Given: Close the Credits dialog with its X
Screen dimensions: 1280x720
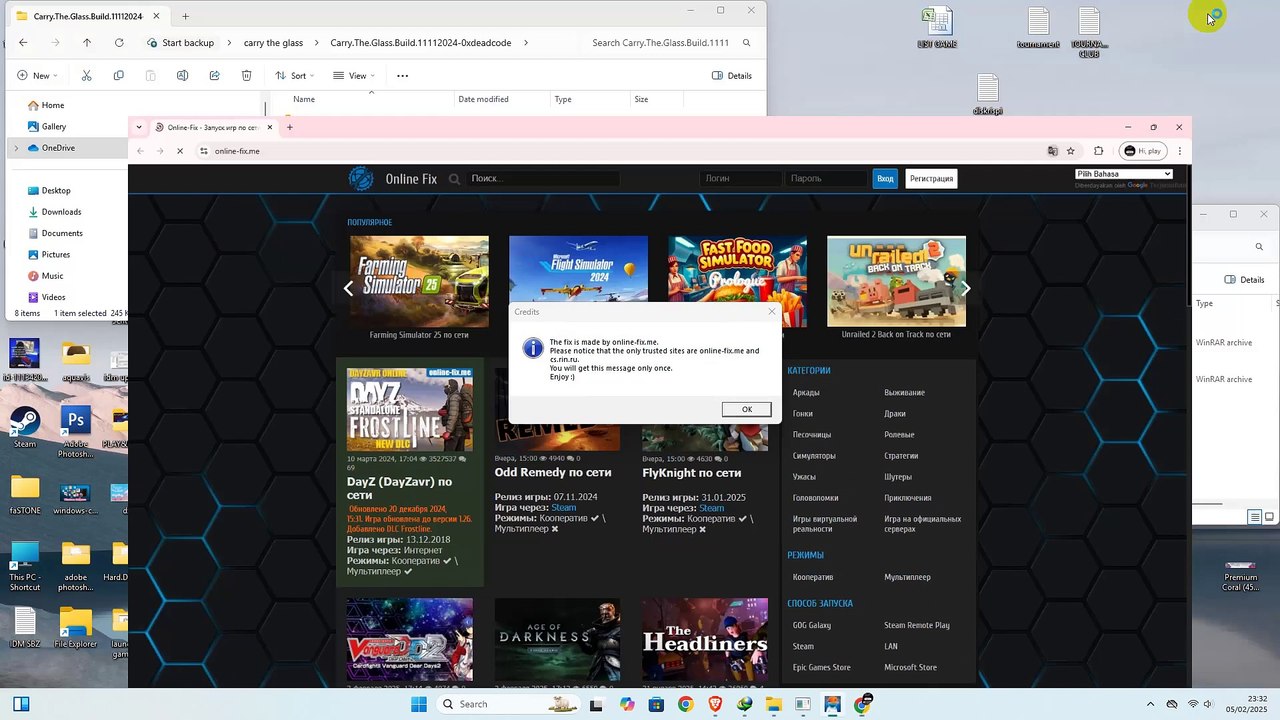Looking at the screenshot, I should pyautogui.click(x=771, y=312).
